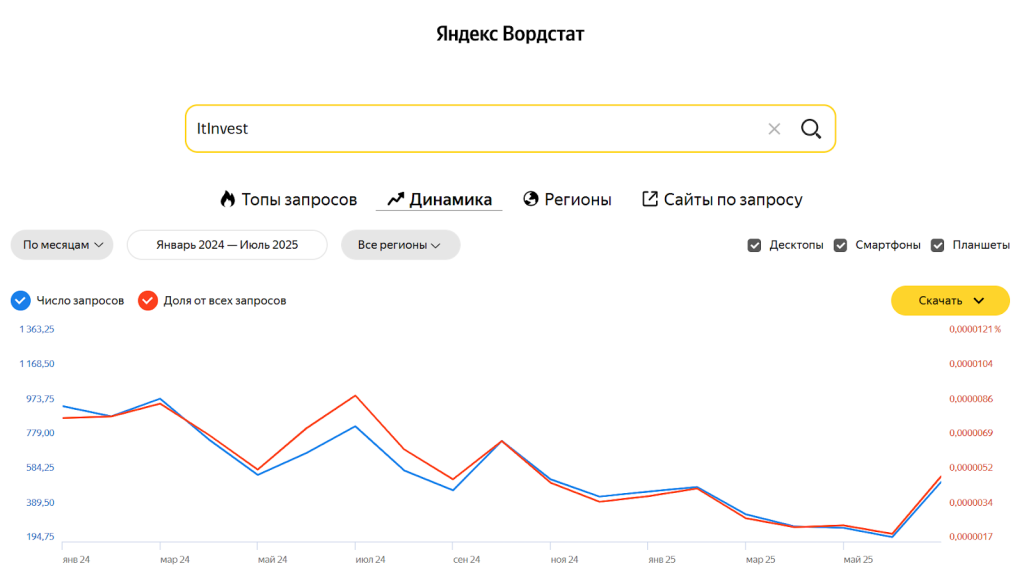The height and width of the screenshot is (580, 1024).
Task: Click external link icon for Сайты по запросу
Action: click(x=650, y=199)
